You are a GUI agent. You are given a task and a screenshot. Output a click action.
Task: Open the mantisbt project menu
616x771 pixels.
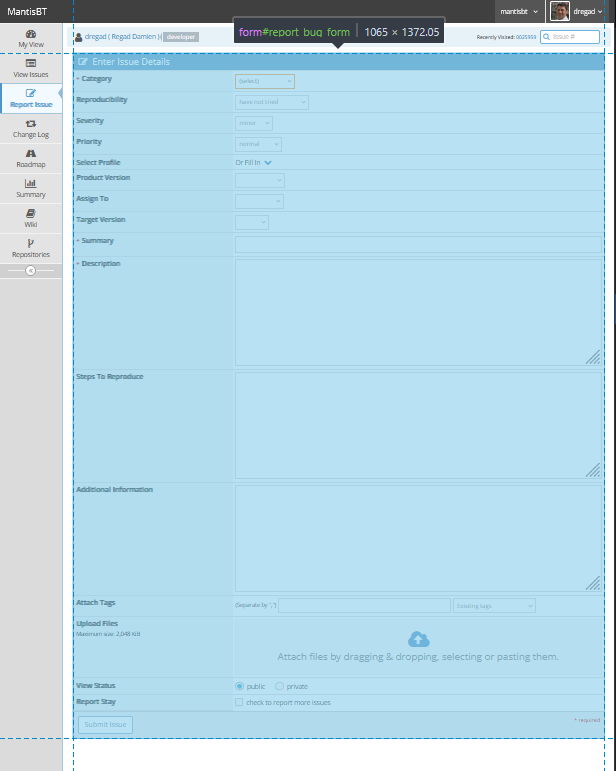click(519, 11)
